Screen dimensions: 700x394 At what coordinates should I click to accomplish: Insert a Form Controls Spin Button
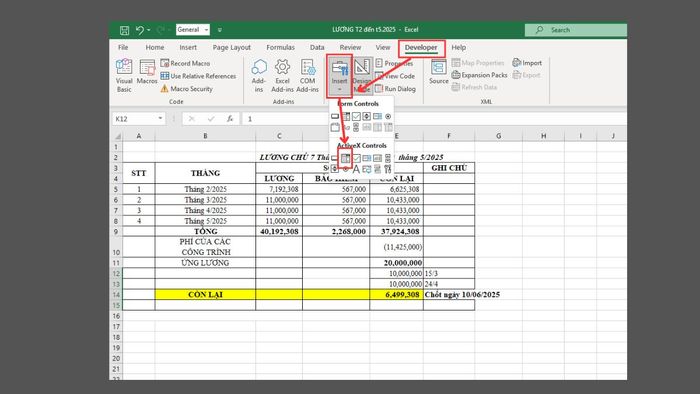pyautogui.click(x=367, y=116)
